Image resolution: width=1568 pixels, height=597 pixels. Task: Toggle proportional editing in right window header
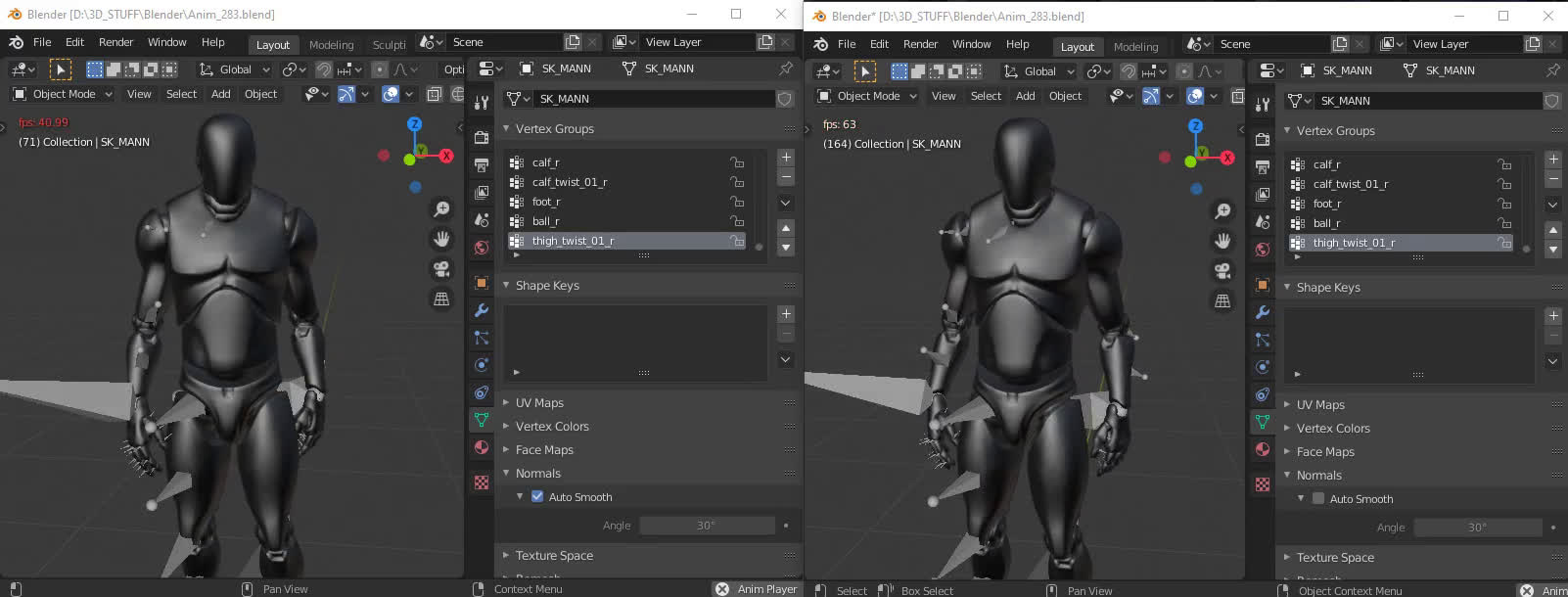click(1184, 71)
